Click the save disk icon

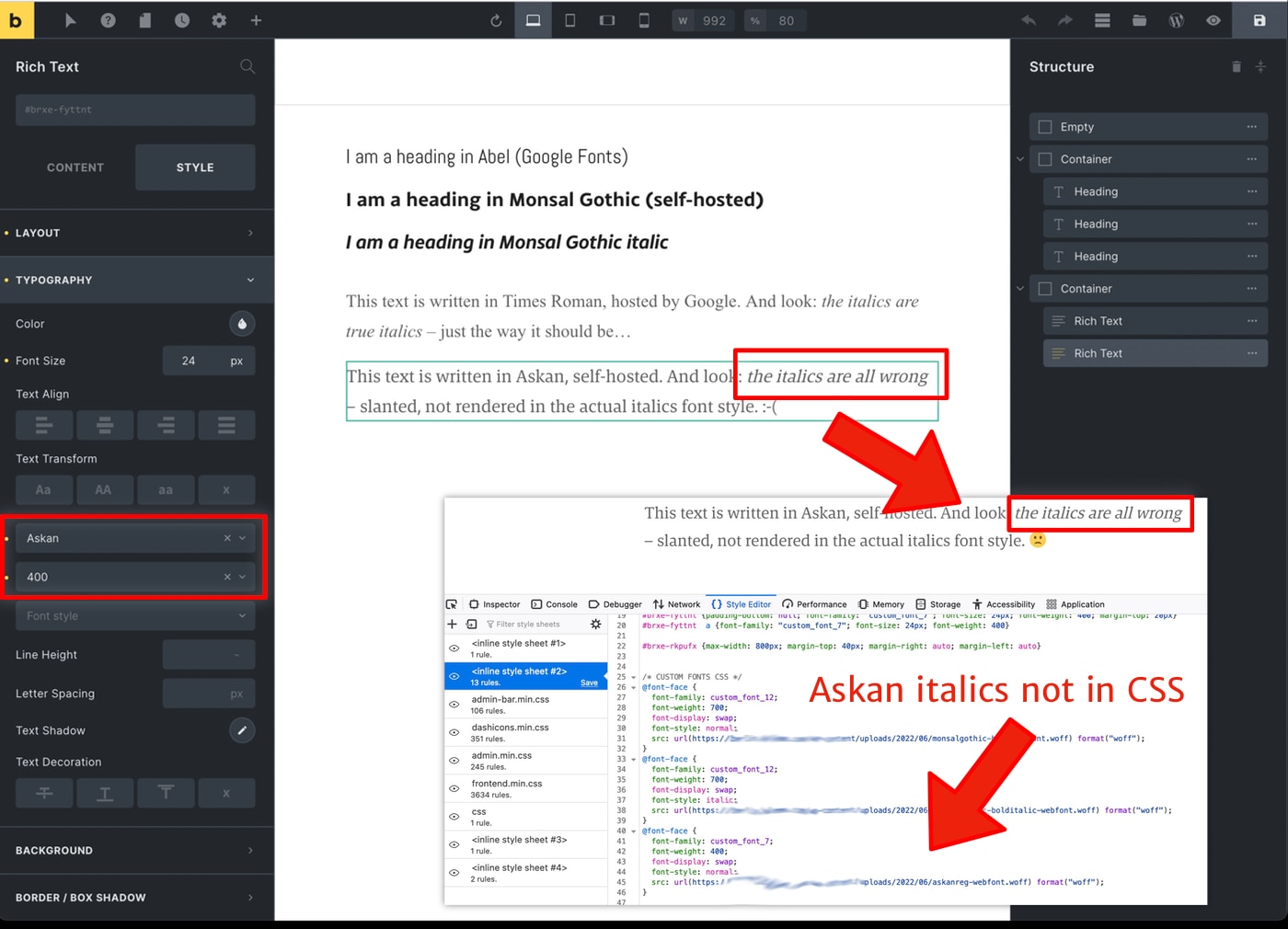(1259, 20)
